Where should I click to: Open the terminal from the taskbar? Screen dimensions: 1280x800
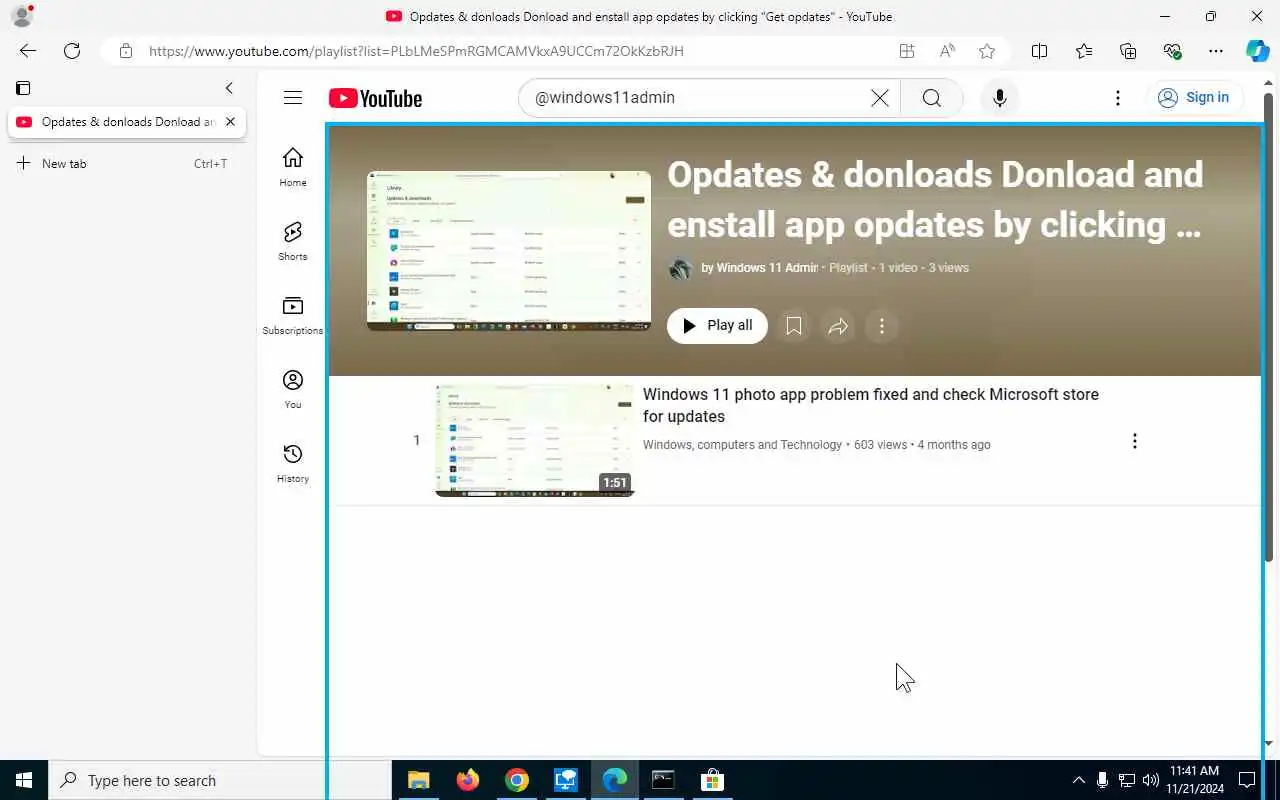click(663, 780)
